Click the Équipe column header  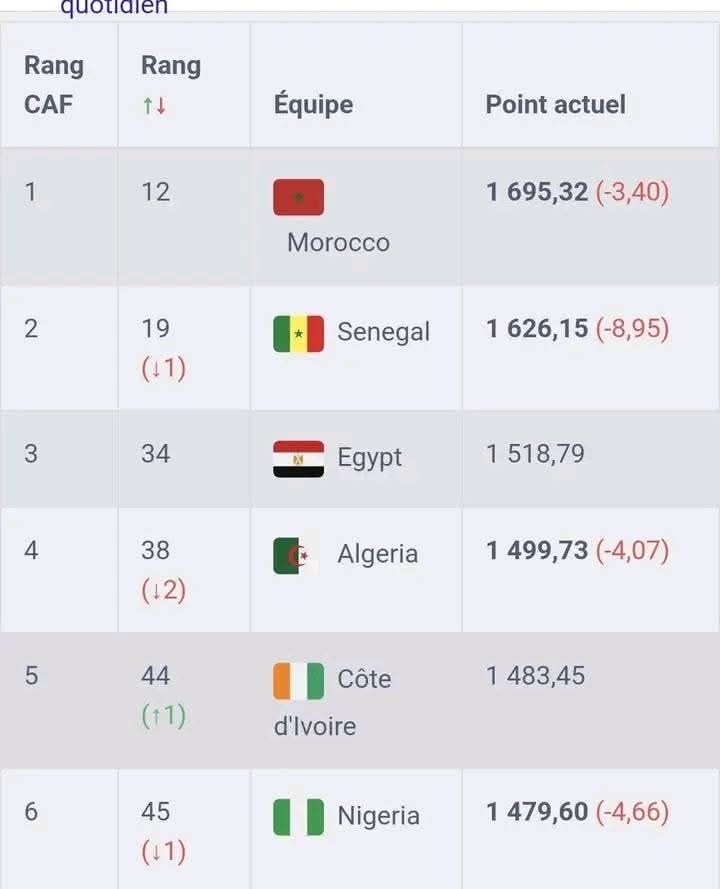pyautogui.click(x=313, y=105)
